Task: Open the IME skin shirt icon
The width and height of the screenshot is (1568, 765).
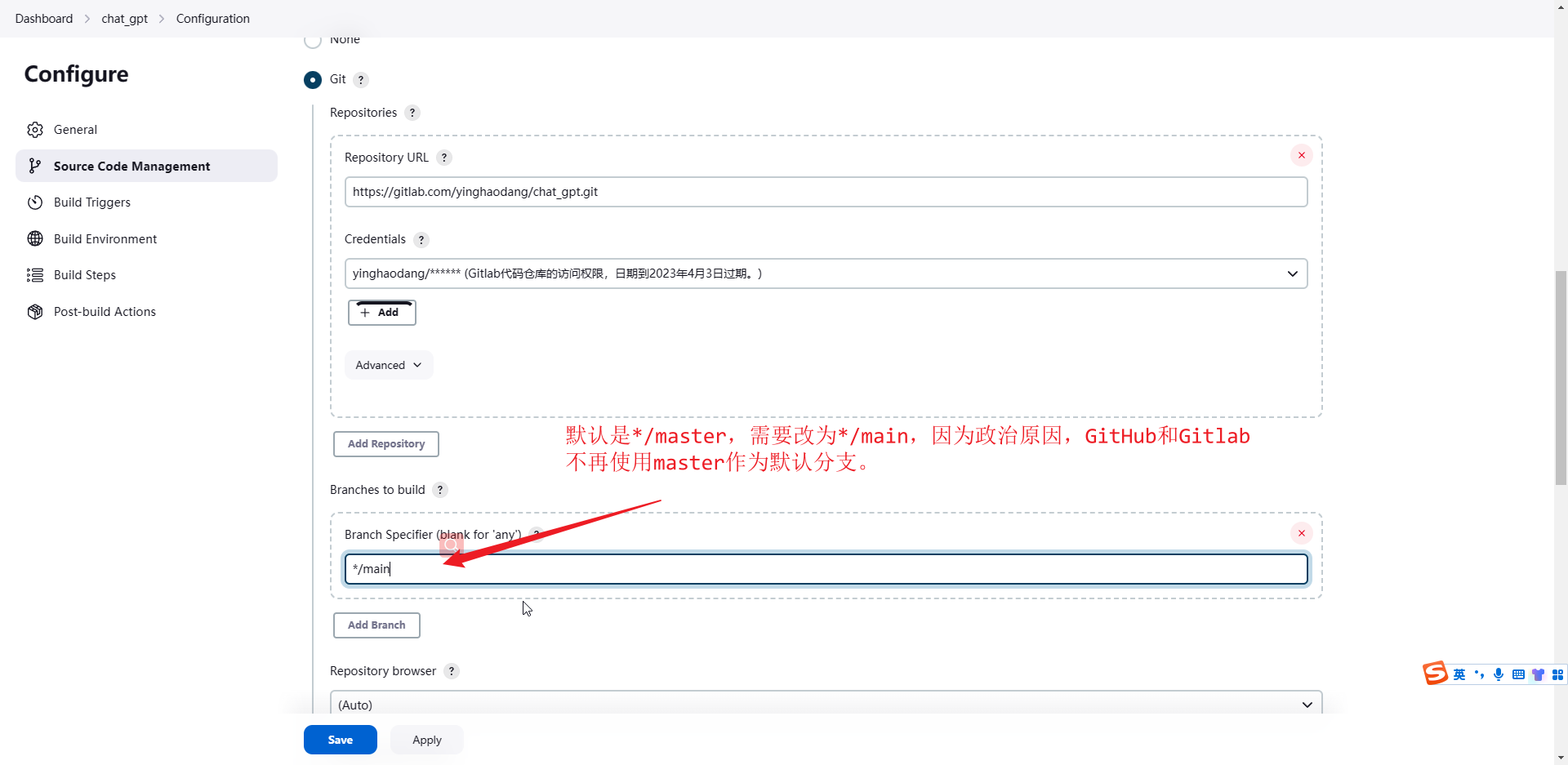Action: click(1539, 674)
